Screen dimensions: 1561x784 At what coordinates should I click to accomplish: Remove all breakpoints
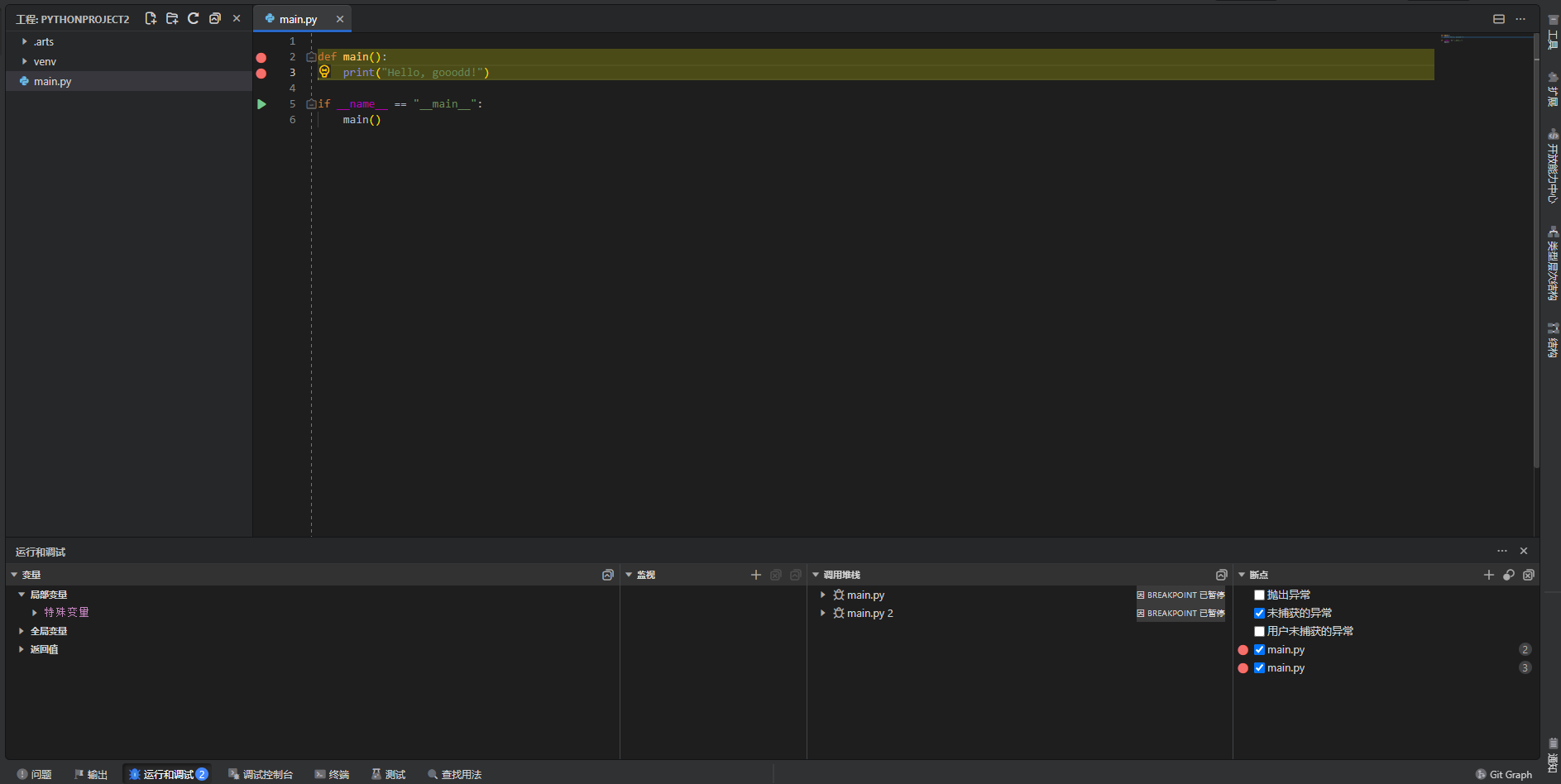1529,575
